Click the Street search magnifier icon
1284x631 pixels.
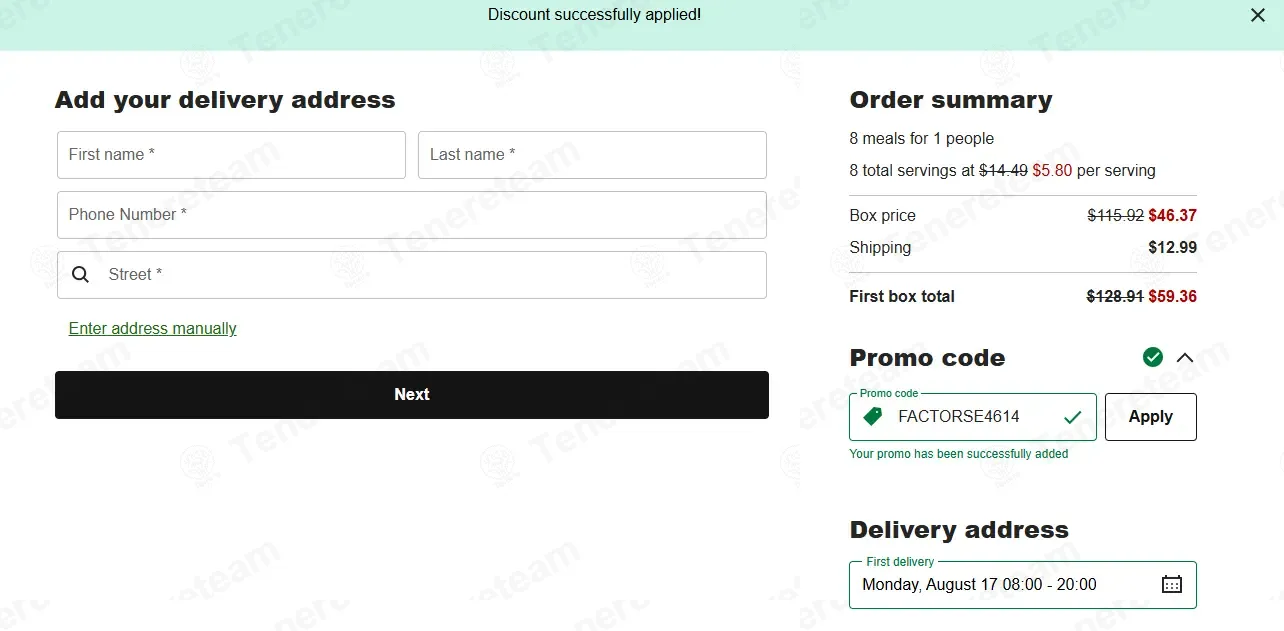[x=81, y=275]
